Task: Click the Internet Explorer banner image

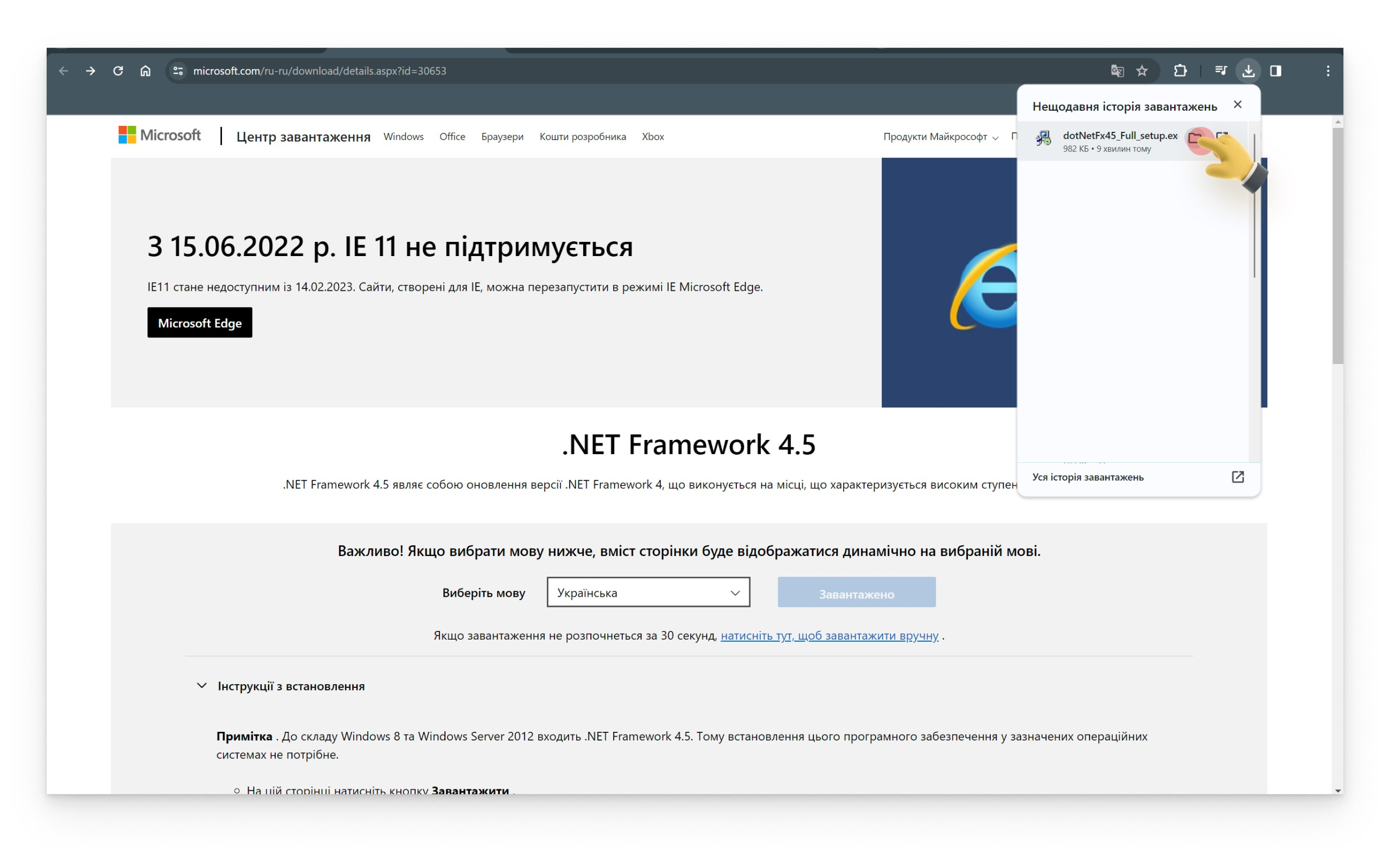Action: click(x=950, y=283)
